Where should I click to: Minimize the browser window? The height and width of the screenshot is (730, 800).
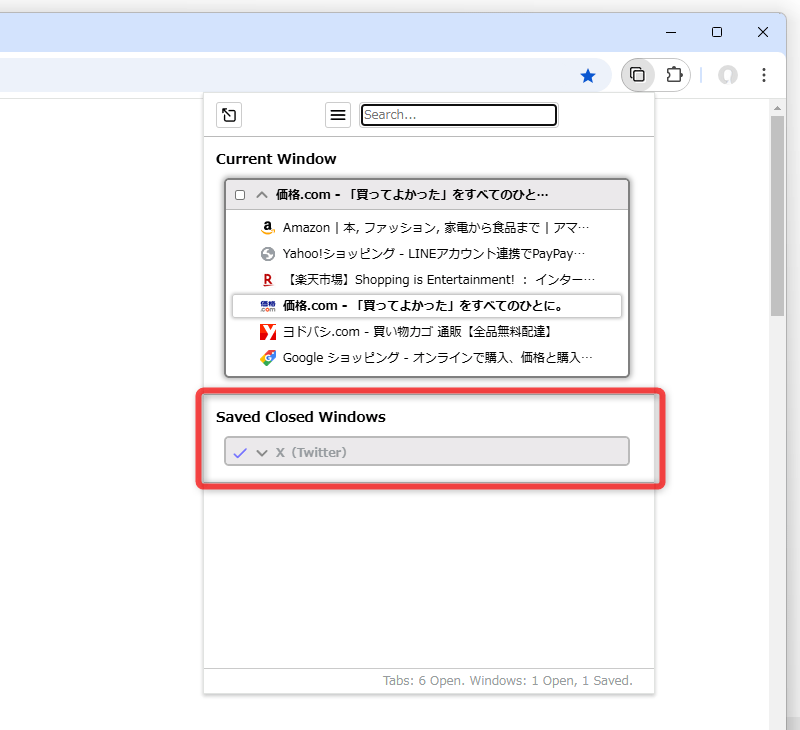[671, 32]
